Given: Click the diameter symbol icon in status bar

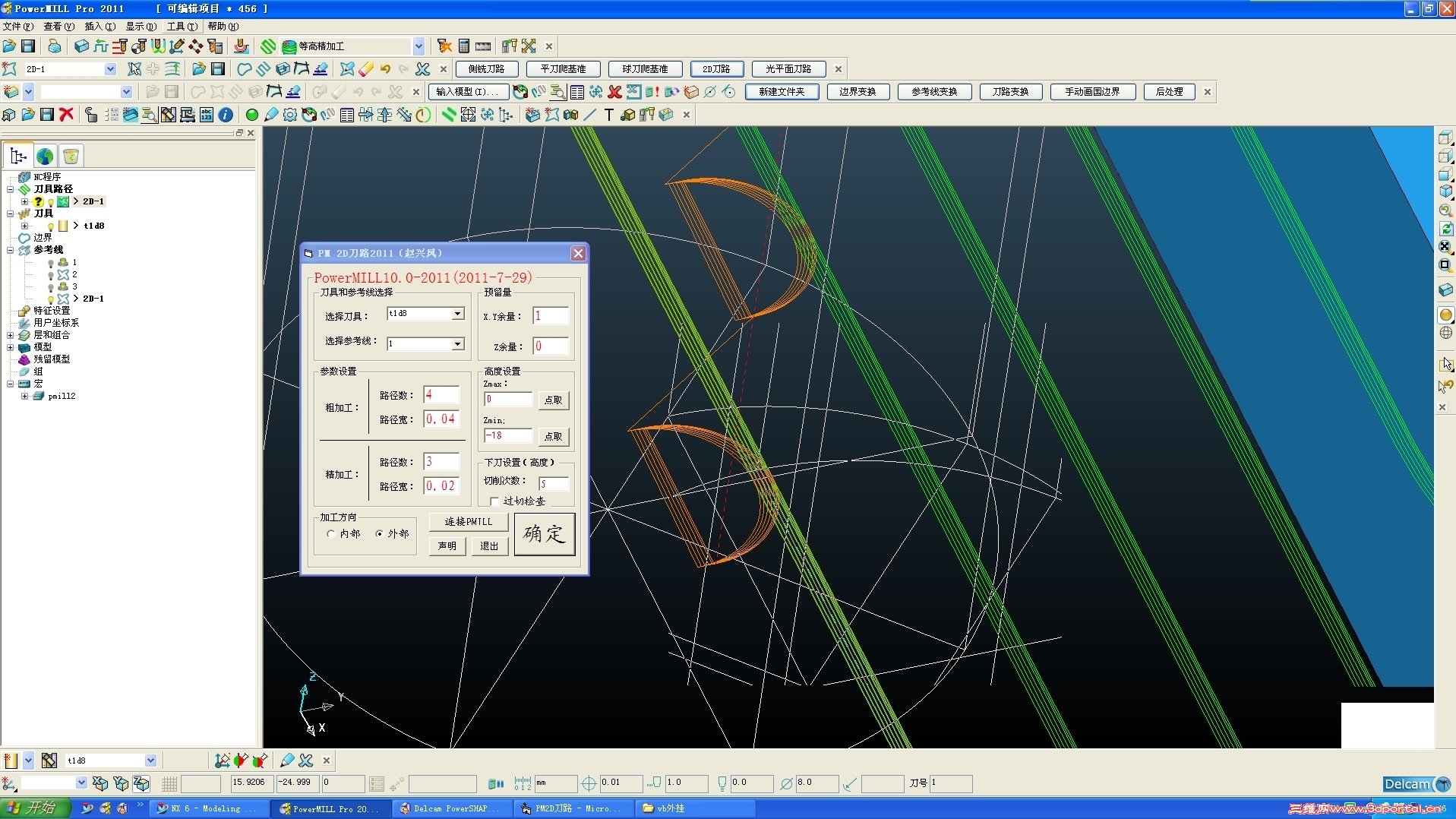Looking at the screenshot, I should tap(787, 783).
